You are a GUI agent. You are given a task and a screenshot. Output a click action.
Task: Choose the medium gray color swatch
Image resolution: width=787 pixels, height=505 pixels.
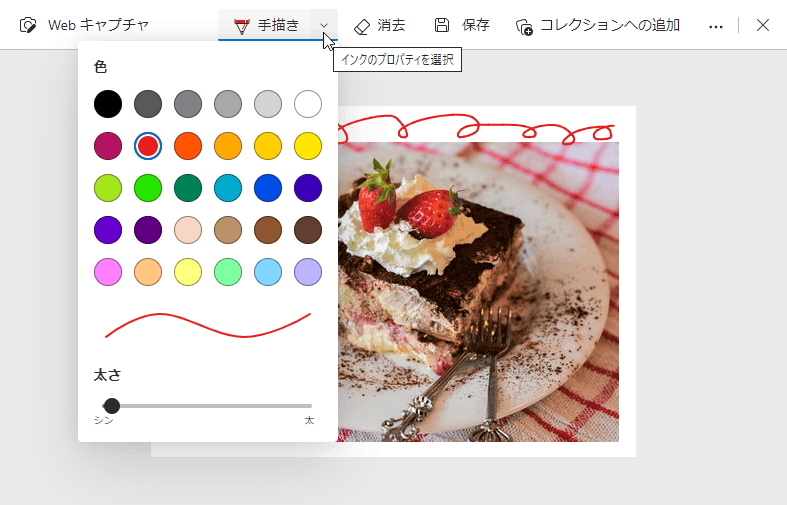coord(188,104)
